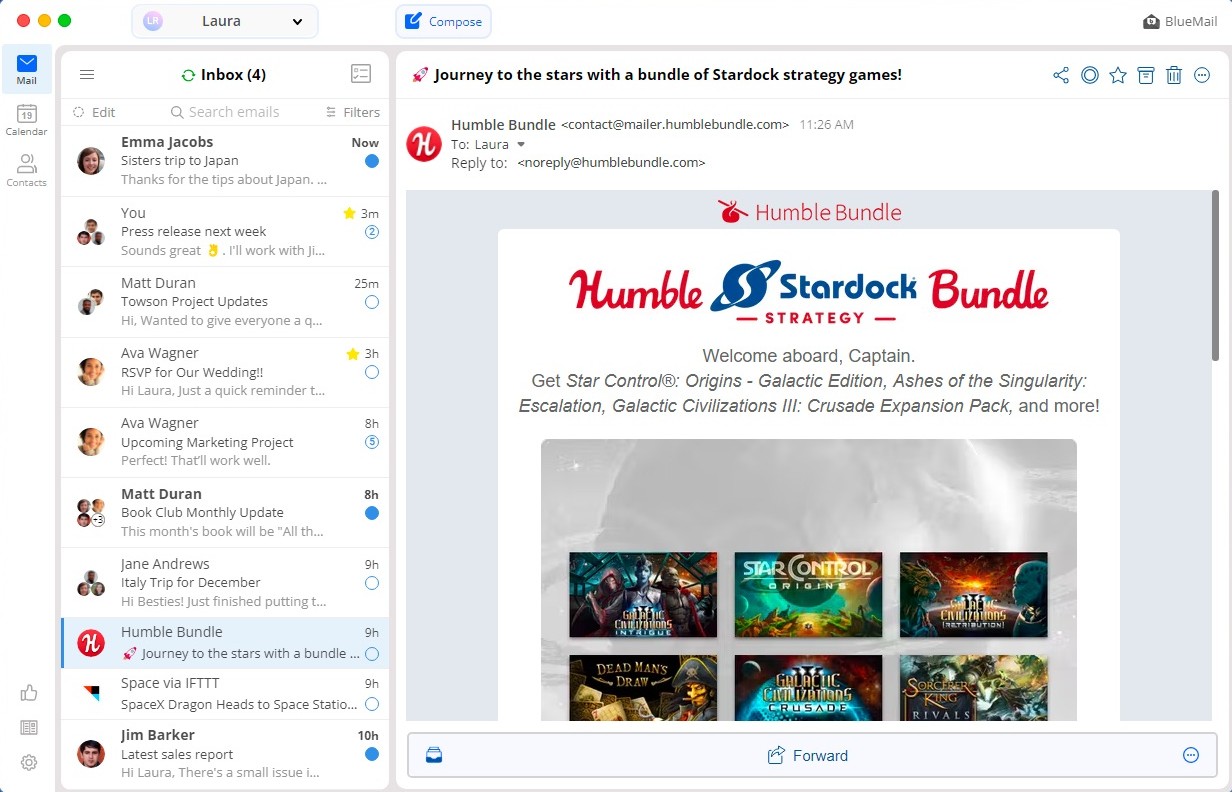
Task: Click Galactic Civilizations Intrigue thumbnail
Action: (x=643, y=594)
